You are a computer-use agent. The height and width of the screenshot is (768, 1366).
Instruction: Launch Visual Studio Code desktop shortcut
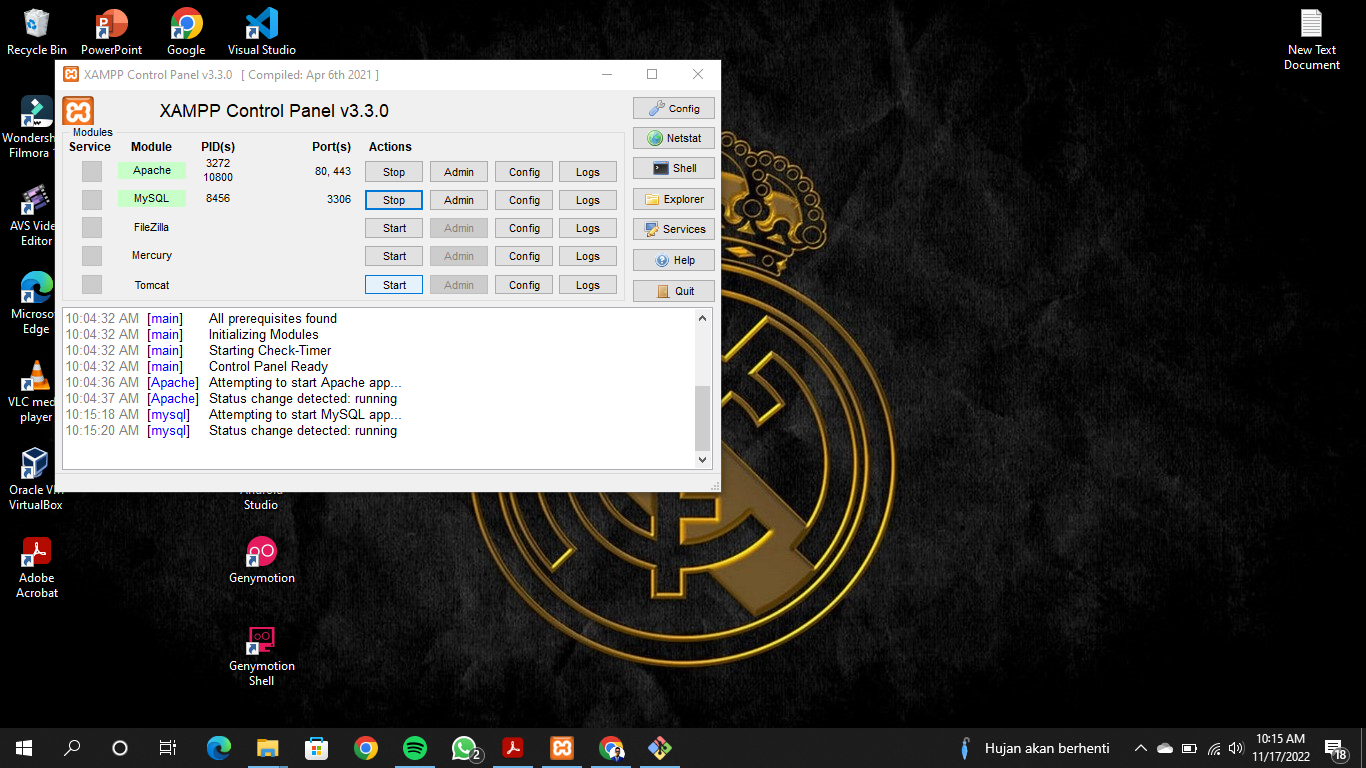click(261, 32)
